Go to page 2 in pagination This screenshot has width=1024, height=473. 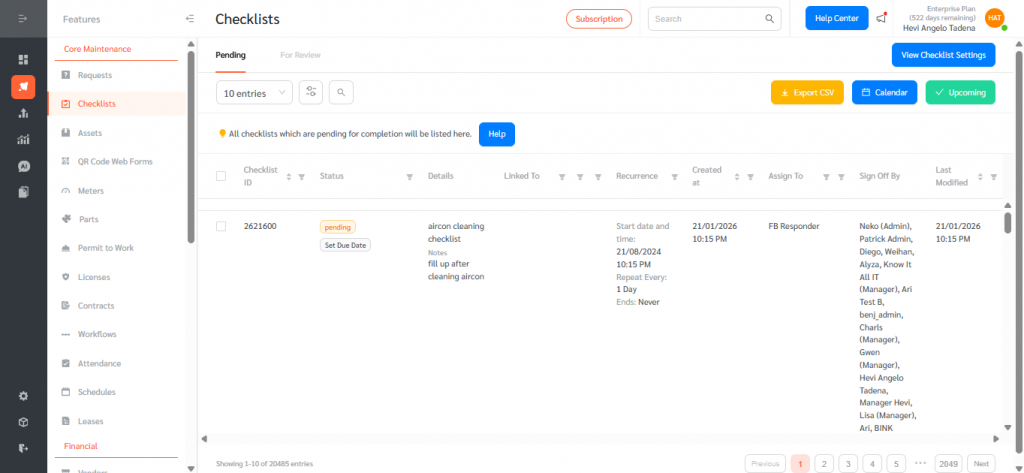click(823, 463)
